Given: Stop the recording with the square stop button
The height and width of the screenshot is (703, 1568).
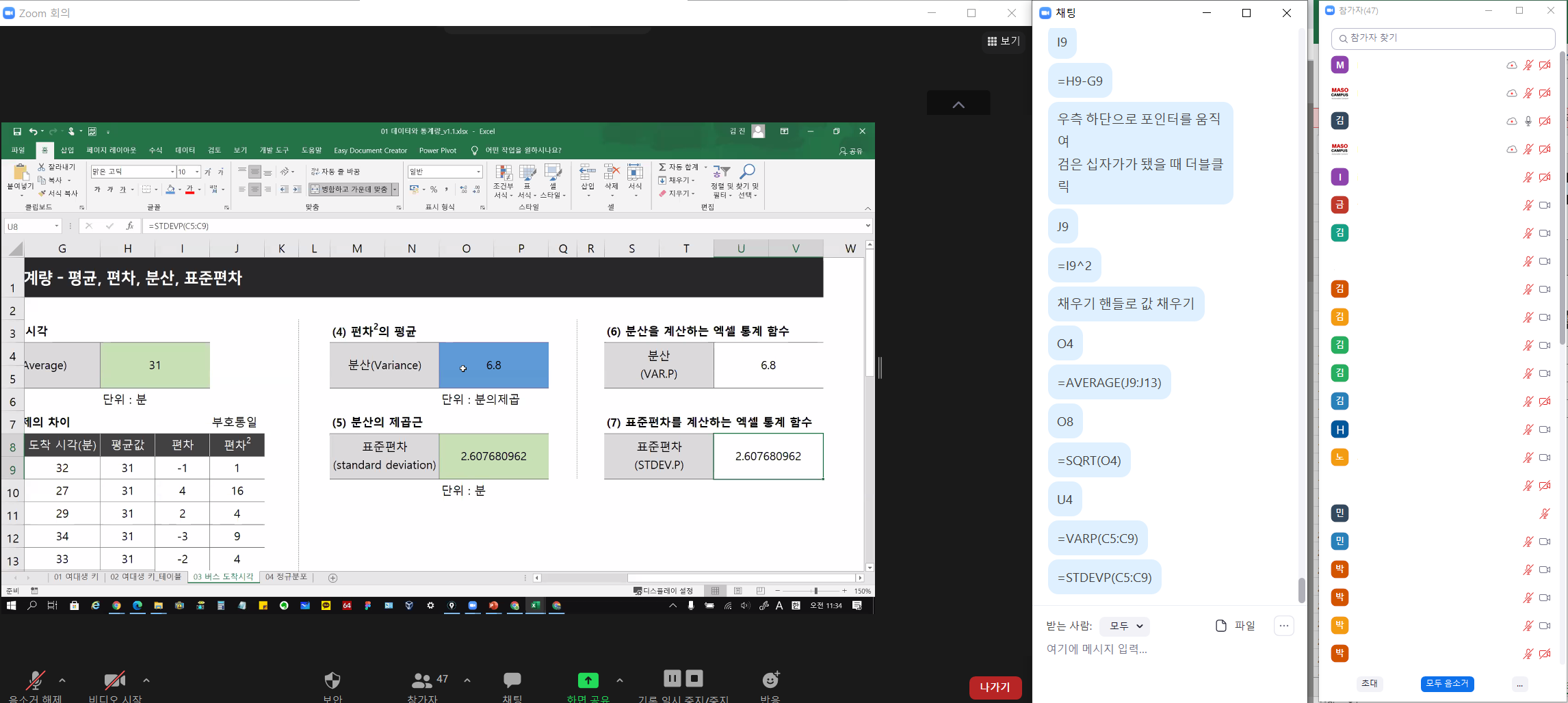Looking at the screenshot, I should coord(694,678).
